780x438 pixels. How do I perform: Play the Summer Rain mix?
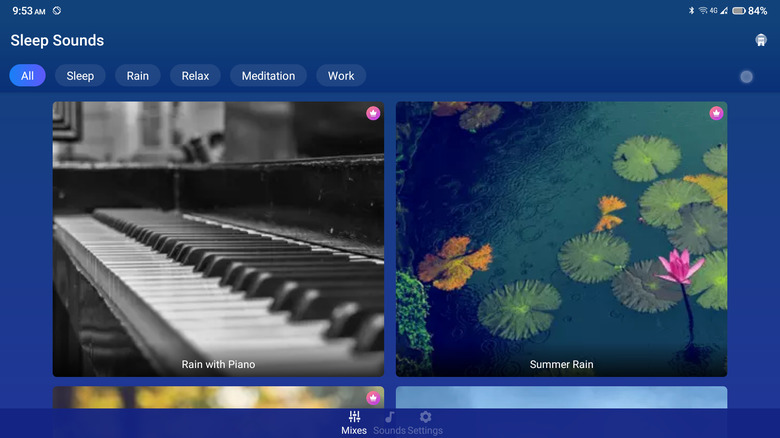tap(562, 239)
